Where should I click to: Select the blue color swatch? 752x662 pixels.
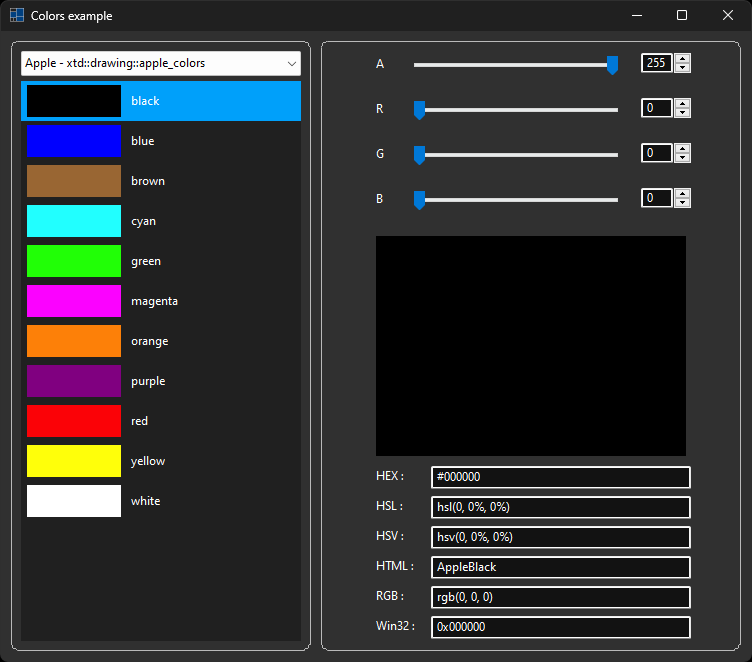[x=74, y=141]
